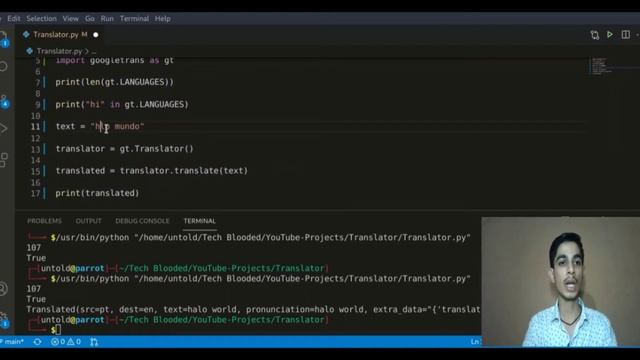Click the 'print(translated)' line
The height and width of the screenshot is (360, 640).
click(97, 193)
